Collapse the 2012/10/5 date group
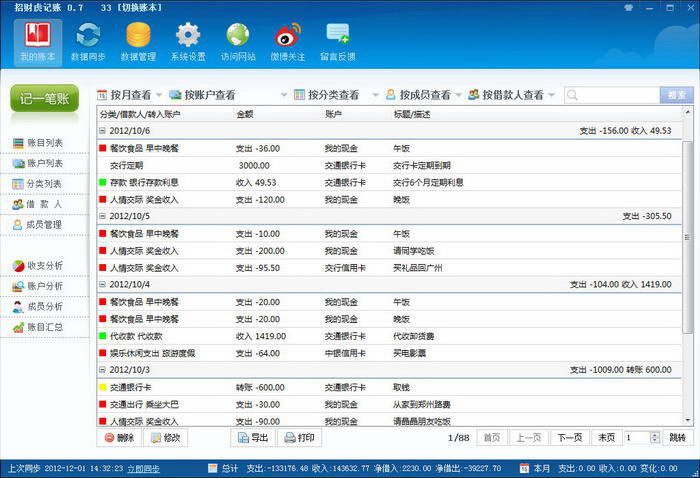The height and width of the screenshot is (478, 700). tap(102, 216)
